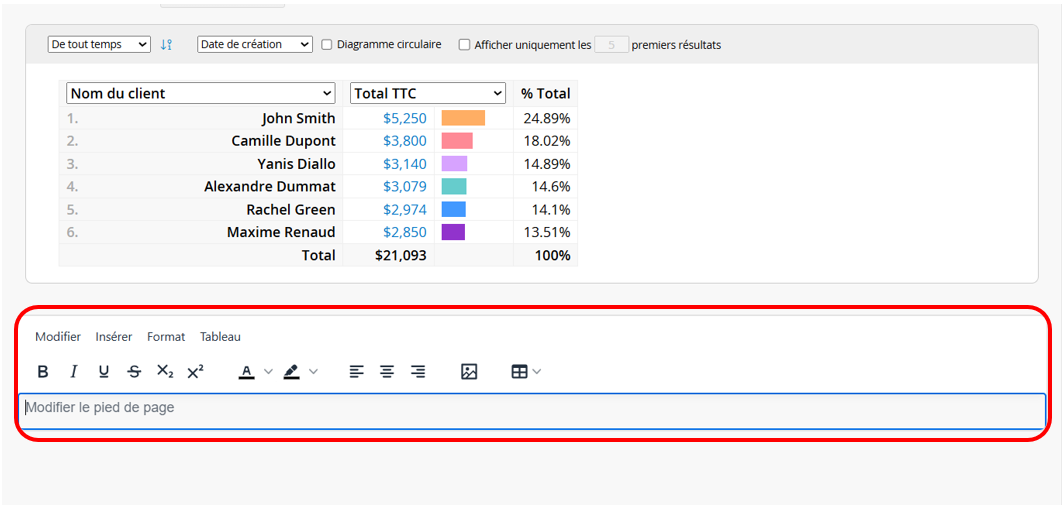Click the $5,250 amount link
This screenshot has width=1063, height=506.
click(405, 118)
